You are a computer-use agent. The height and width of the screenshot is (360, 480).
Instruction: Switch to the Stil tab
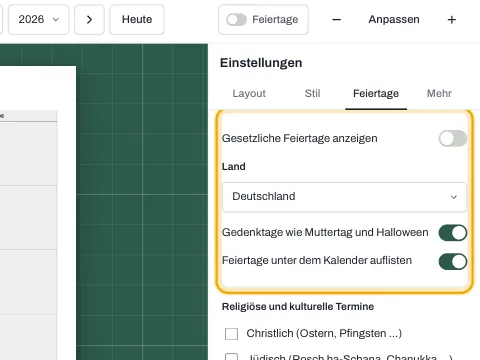pos(312,93)
